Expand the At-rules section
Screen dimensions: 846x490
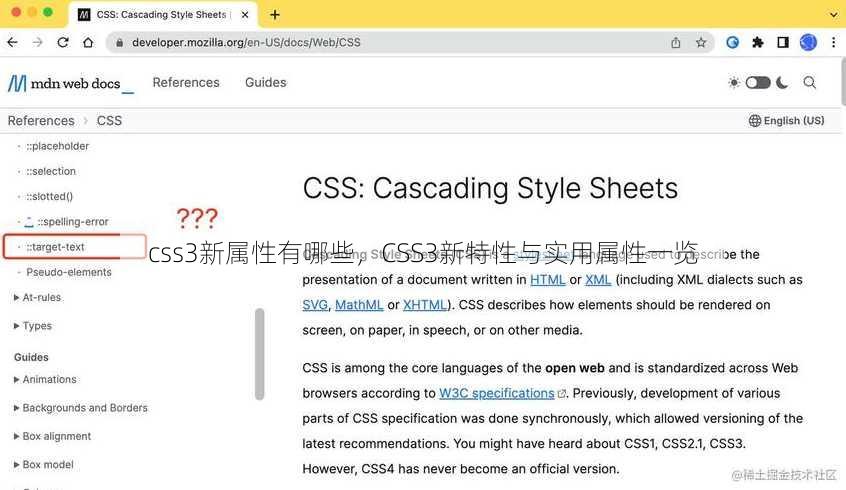pos(37,297)
